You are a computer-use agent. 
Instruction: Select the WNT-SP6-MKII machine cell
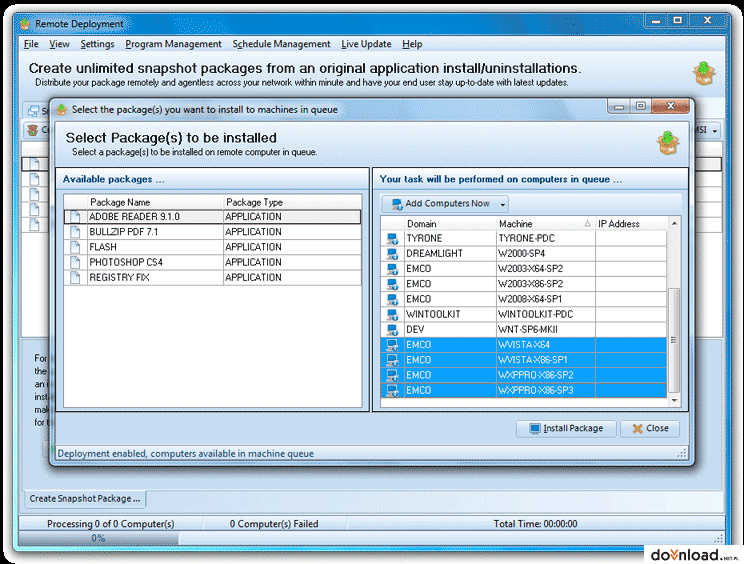tap(546, 330)
